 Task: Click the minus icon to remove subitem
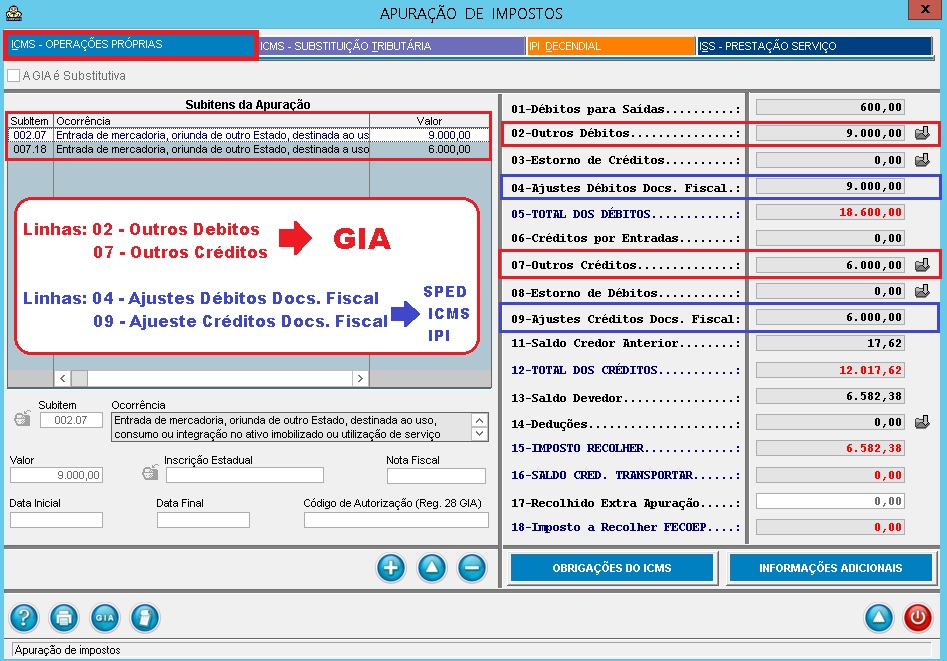tap(472, 568)
